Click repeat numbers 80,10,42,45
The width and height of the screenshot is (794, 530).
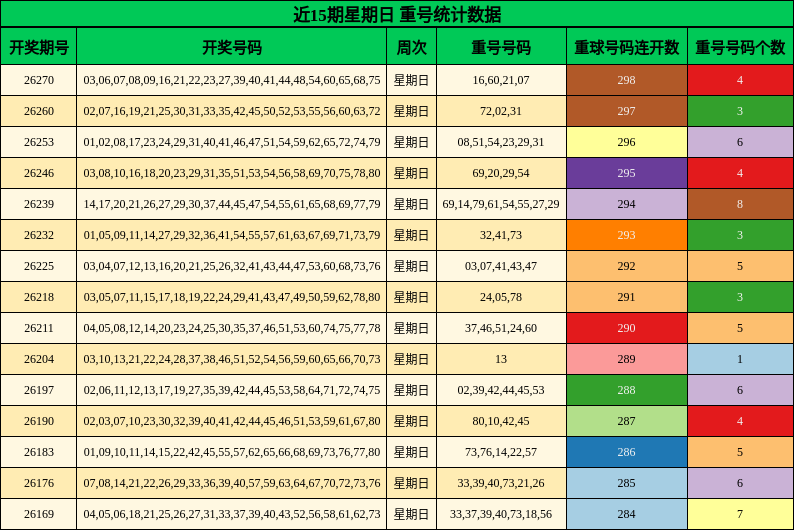(x=501, y=421)
